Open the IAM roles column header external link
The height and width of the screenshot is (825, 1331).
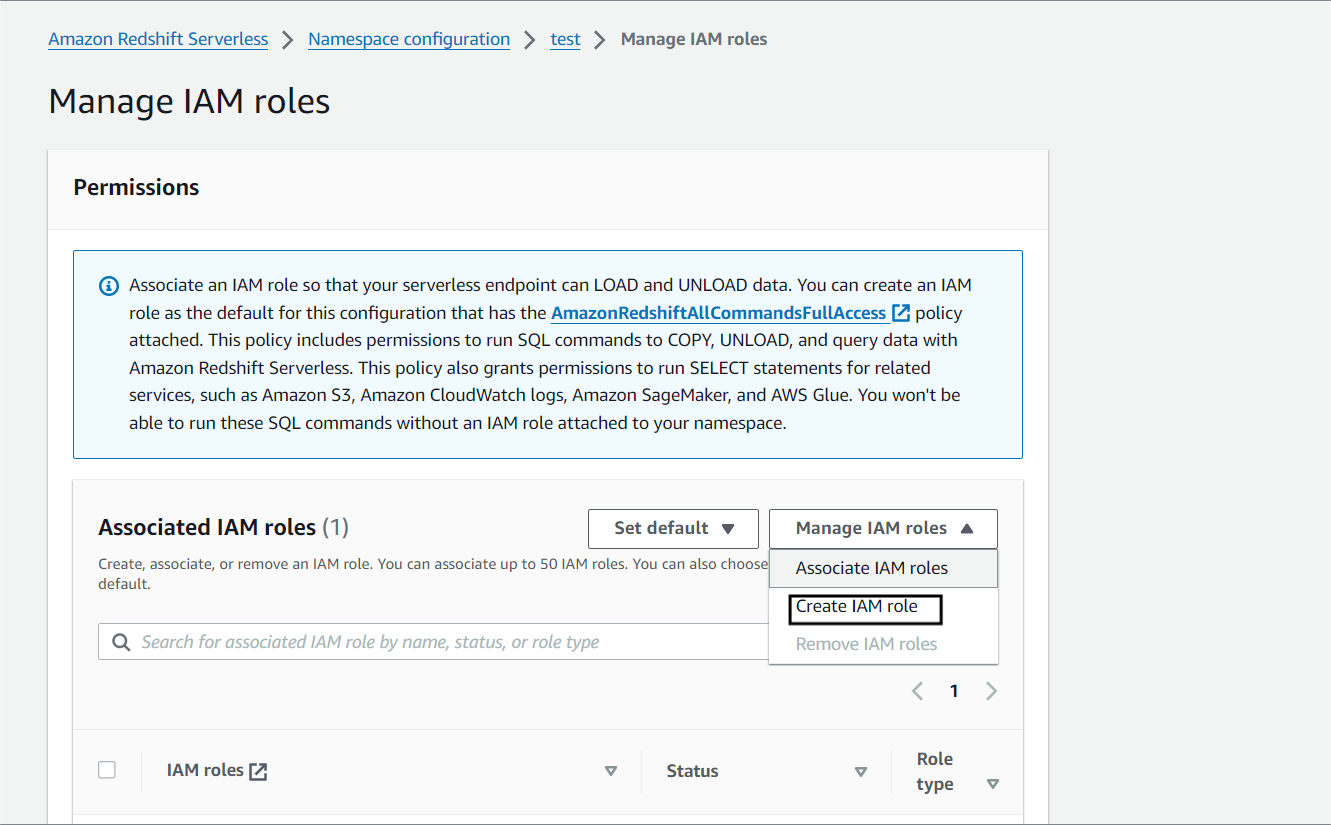pos(258,771)
